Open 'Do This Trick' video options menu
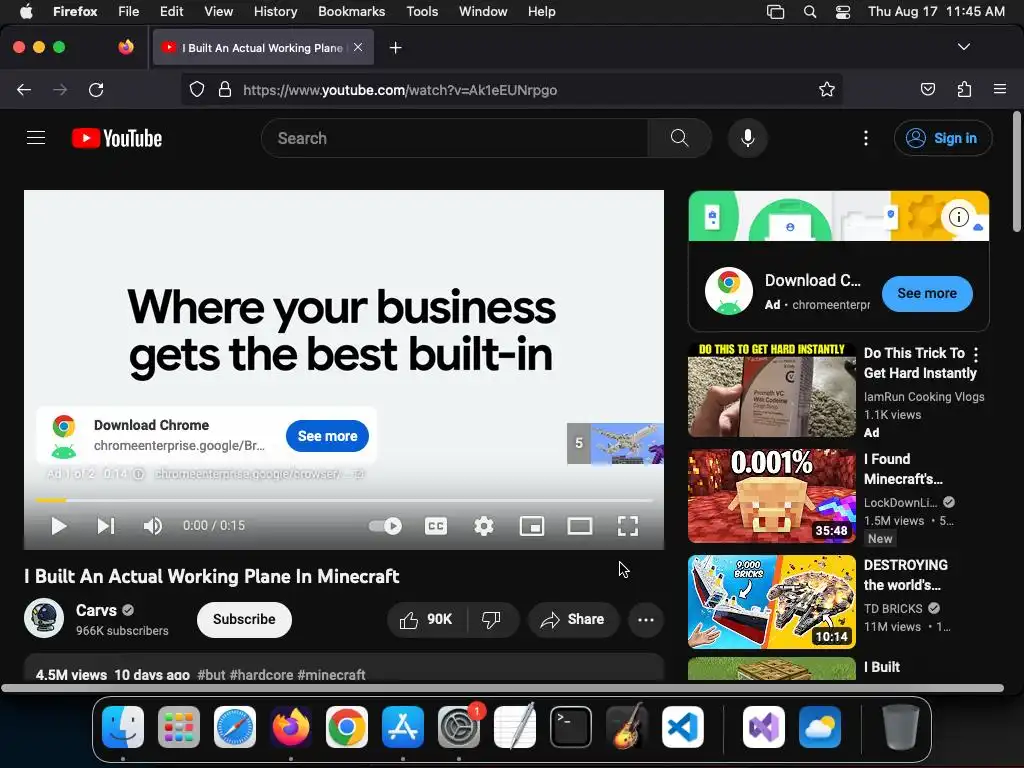 976,355
